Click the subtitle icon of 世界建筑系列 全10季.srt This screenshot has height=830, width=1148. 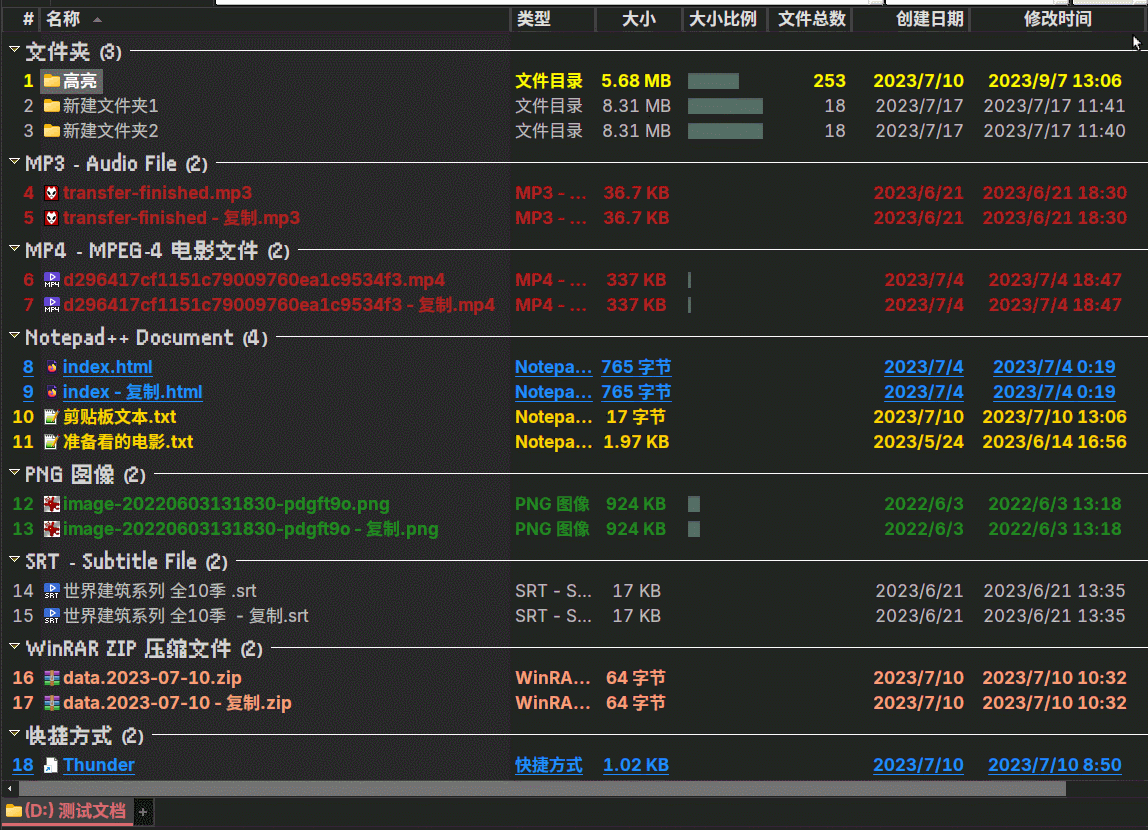(51, 591)
